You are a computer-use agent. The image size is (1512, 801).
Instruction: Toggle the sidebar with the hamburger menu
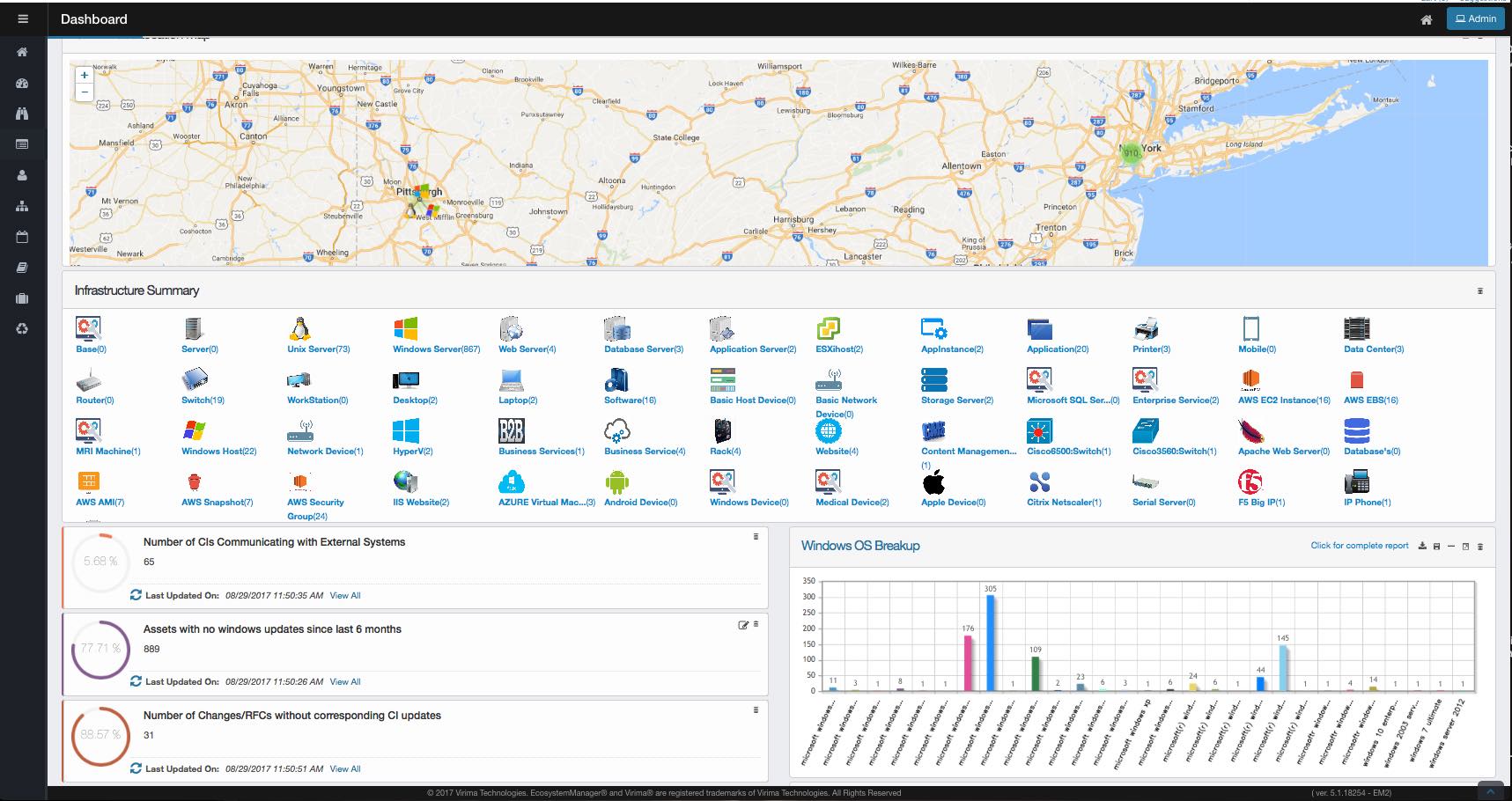point(22,18)
